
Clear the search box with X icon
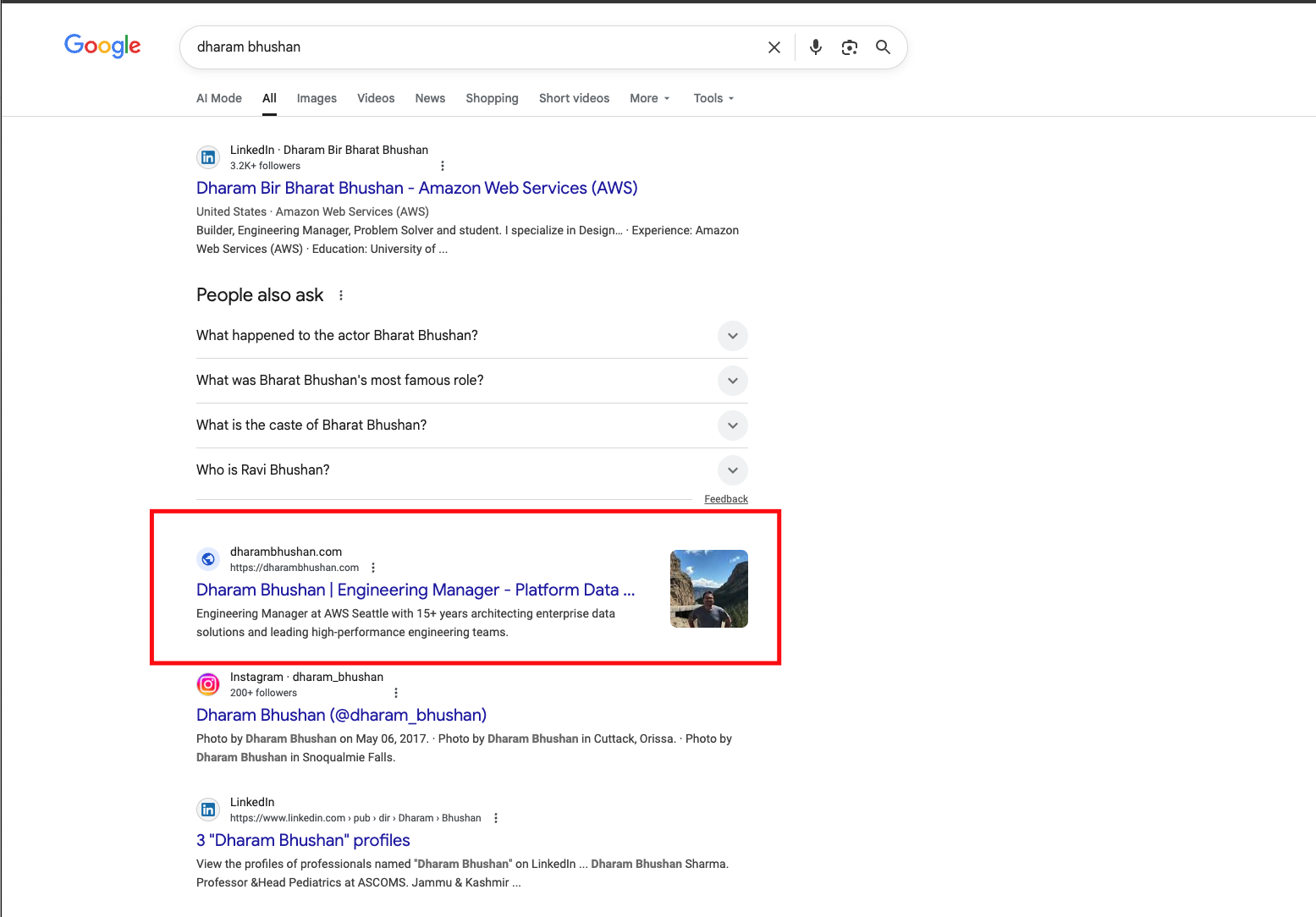click(774, 47)
